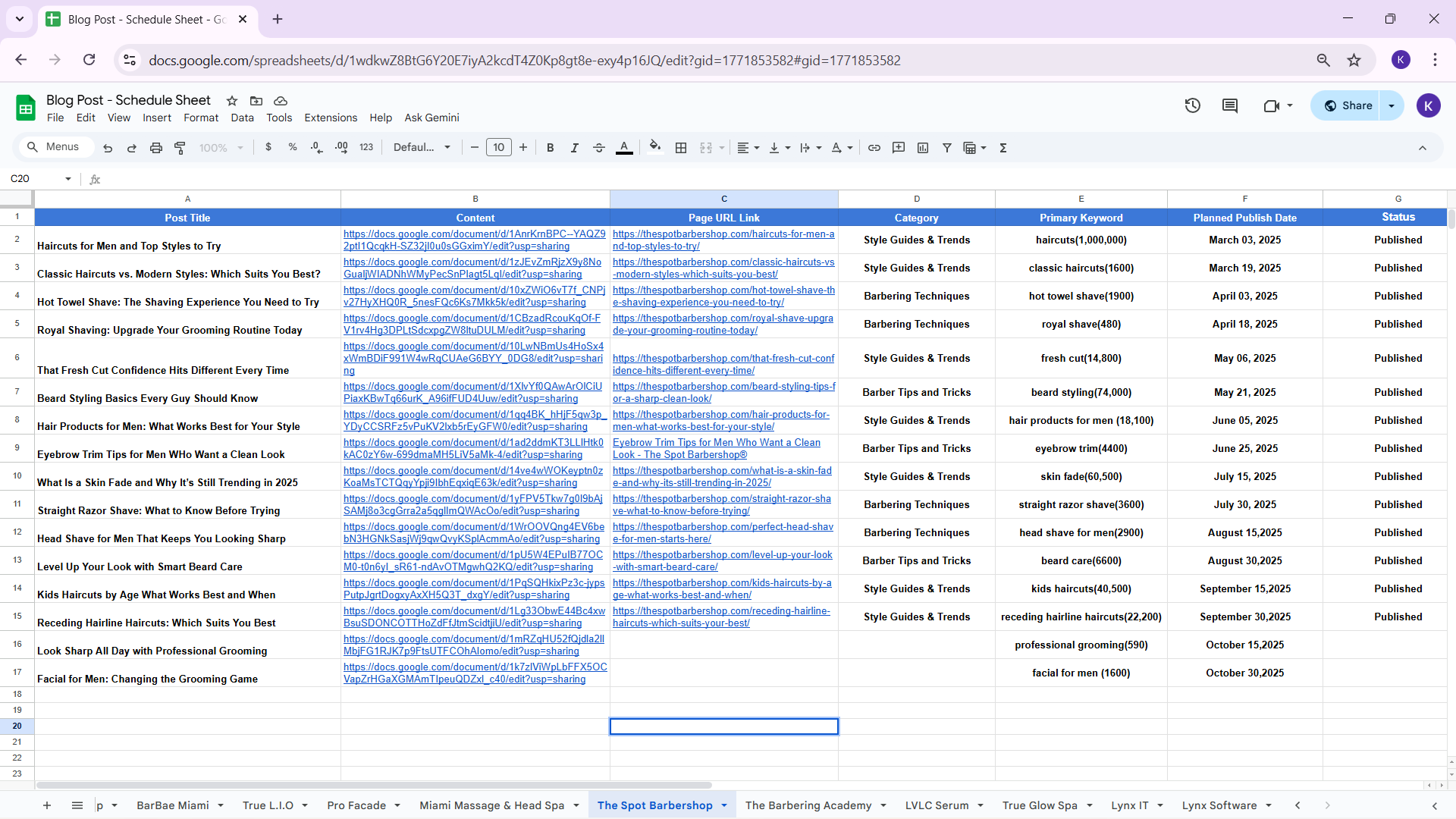Toggle bold formatting
This screenshot has height=819, width=1456.
(x=551, y=148)
